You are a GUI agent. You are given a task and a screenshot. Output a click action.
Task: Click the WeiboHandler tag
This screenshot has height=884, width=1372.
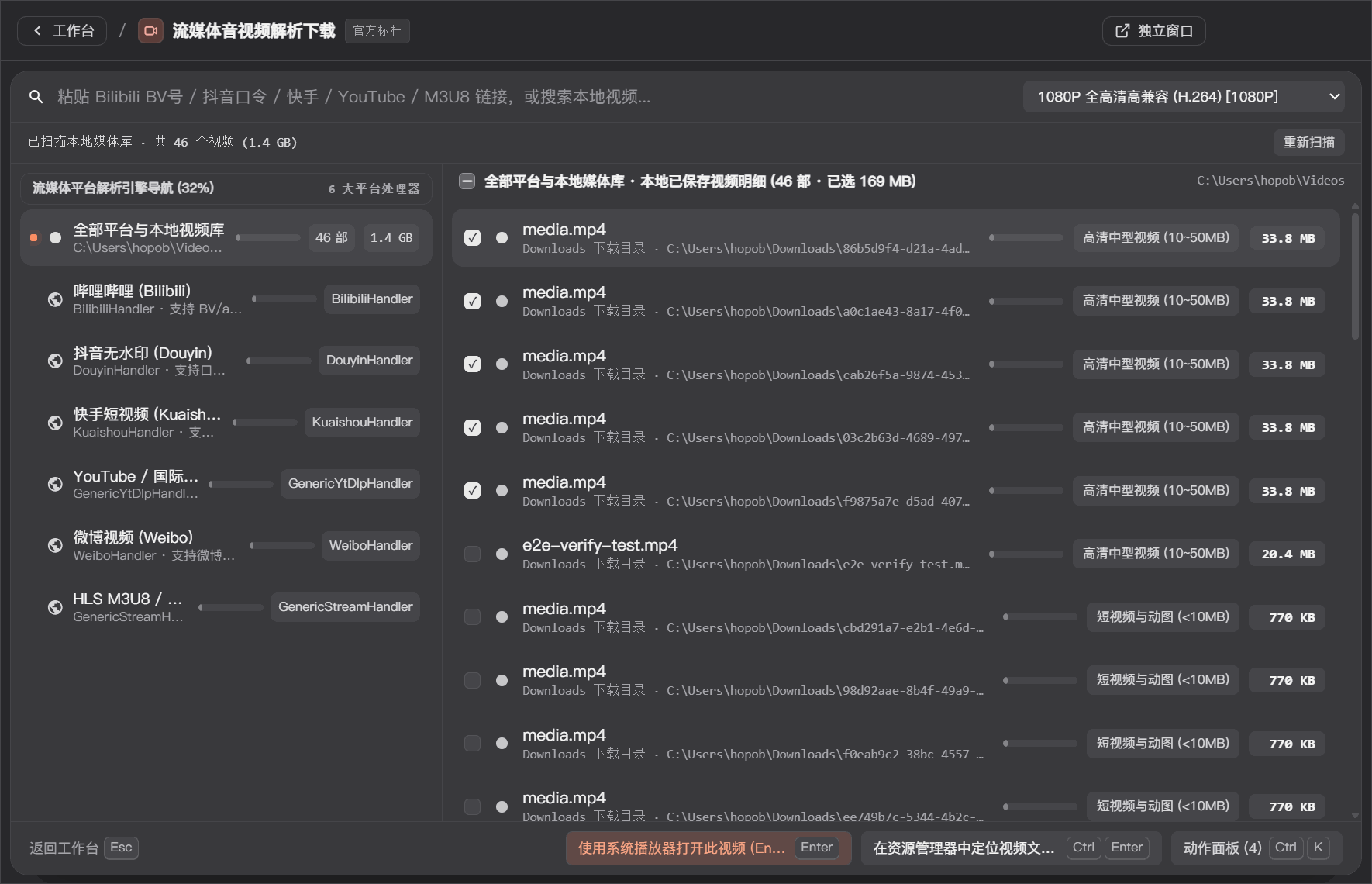click(x=371, y=546)
